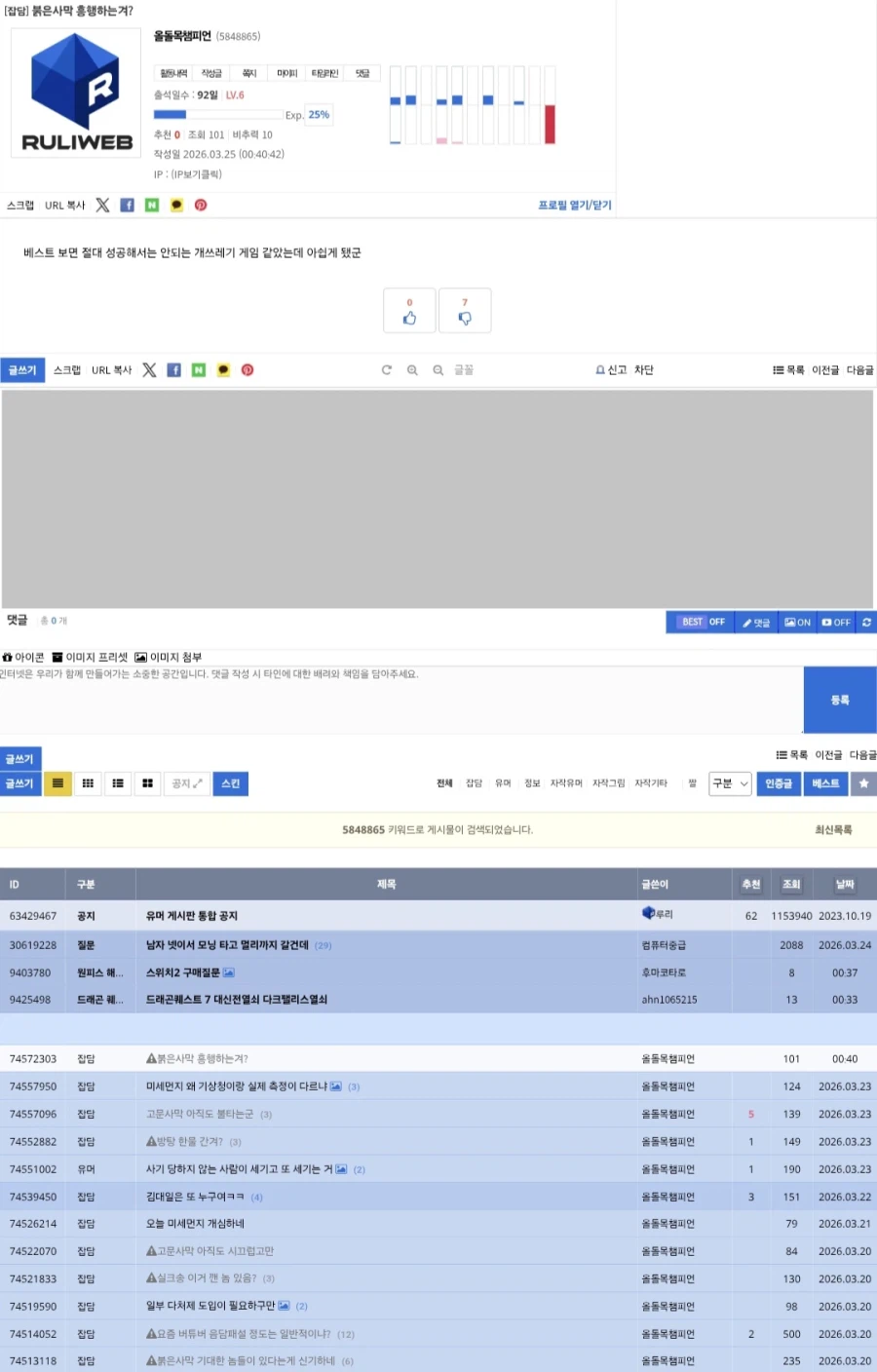Open the 구분 category dropdown

pyautogui.click(x=729, y=783)
